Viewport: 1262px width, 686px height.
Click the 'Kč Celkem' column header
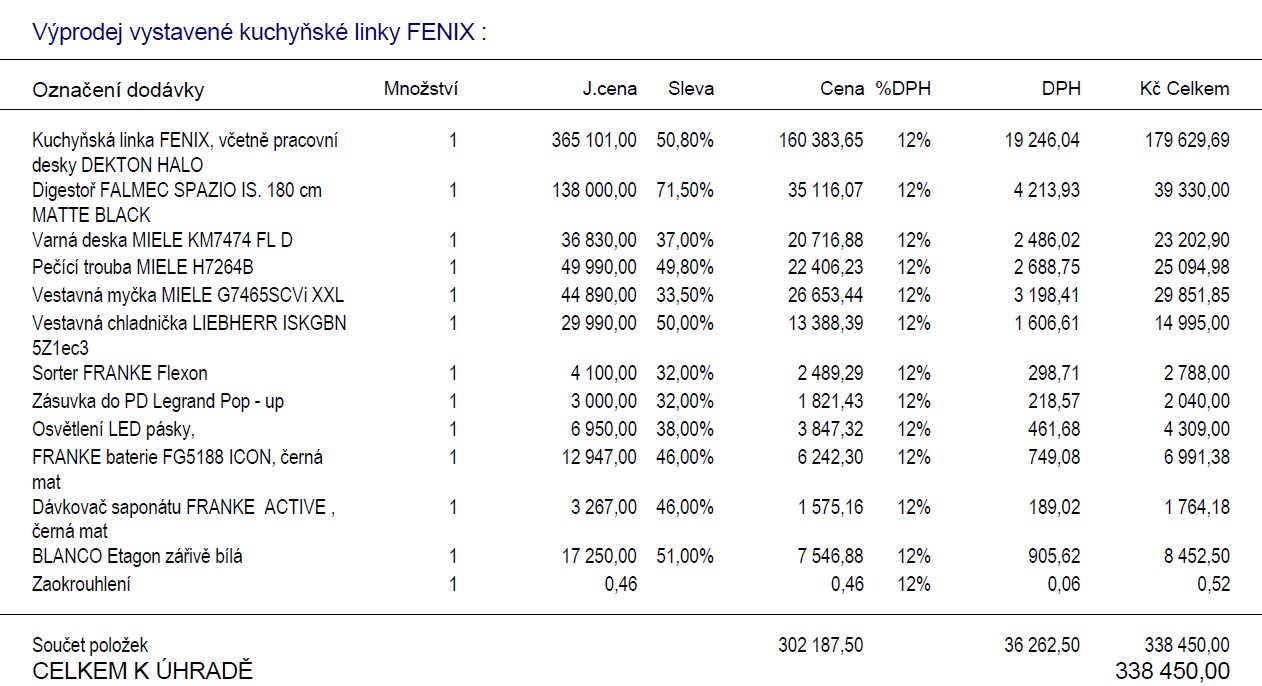[1184, 89]
